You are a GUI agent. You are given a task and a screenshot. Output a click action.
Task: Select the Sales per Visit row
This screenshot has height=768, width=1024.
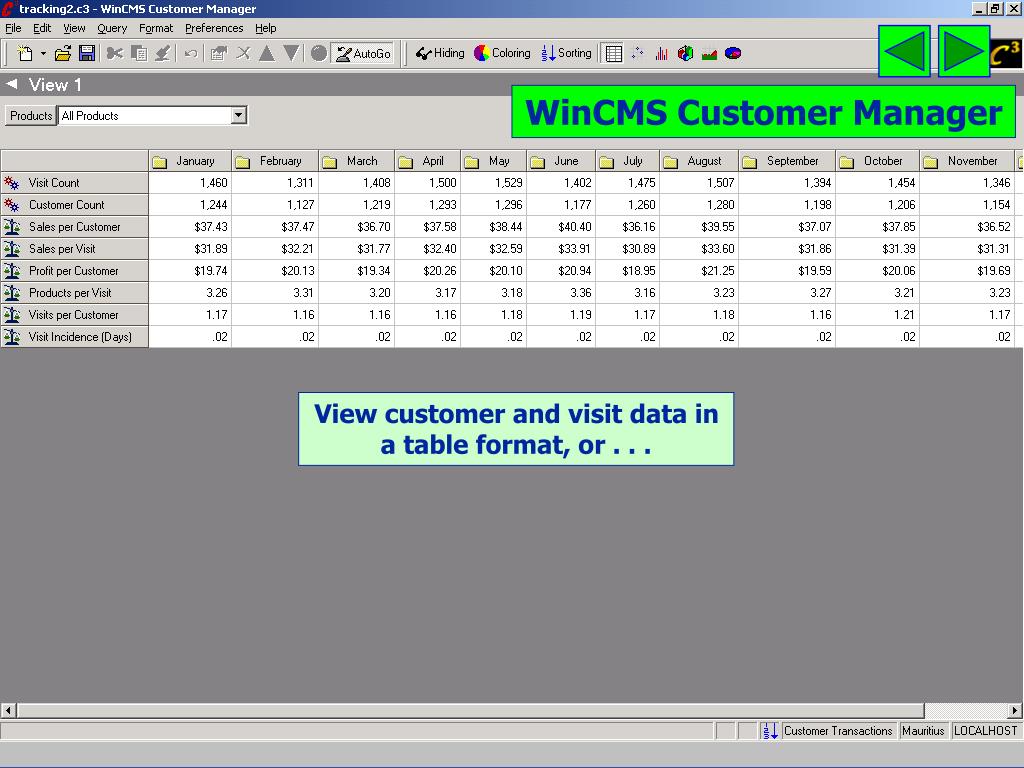click(74, 249)
